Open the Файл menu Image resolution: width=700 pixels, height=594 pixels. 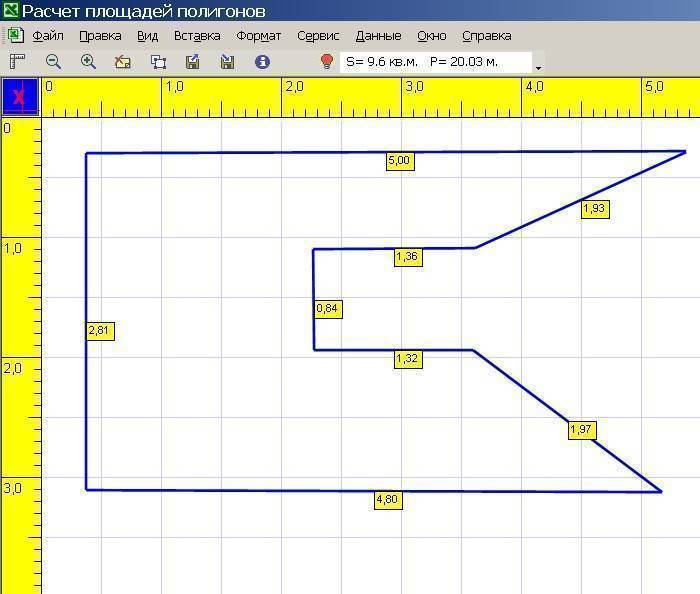coord(48,36)
